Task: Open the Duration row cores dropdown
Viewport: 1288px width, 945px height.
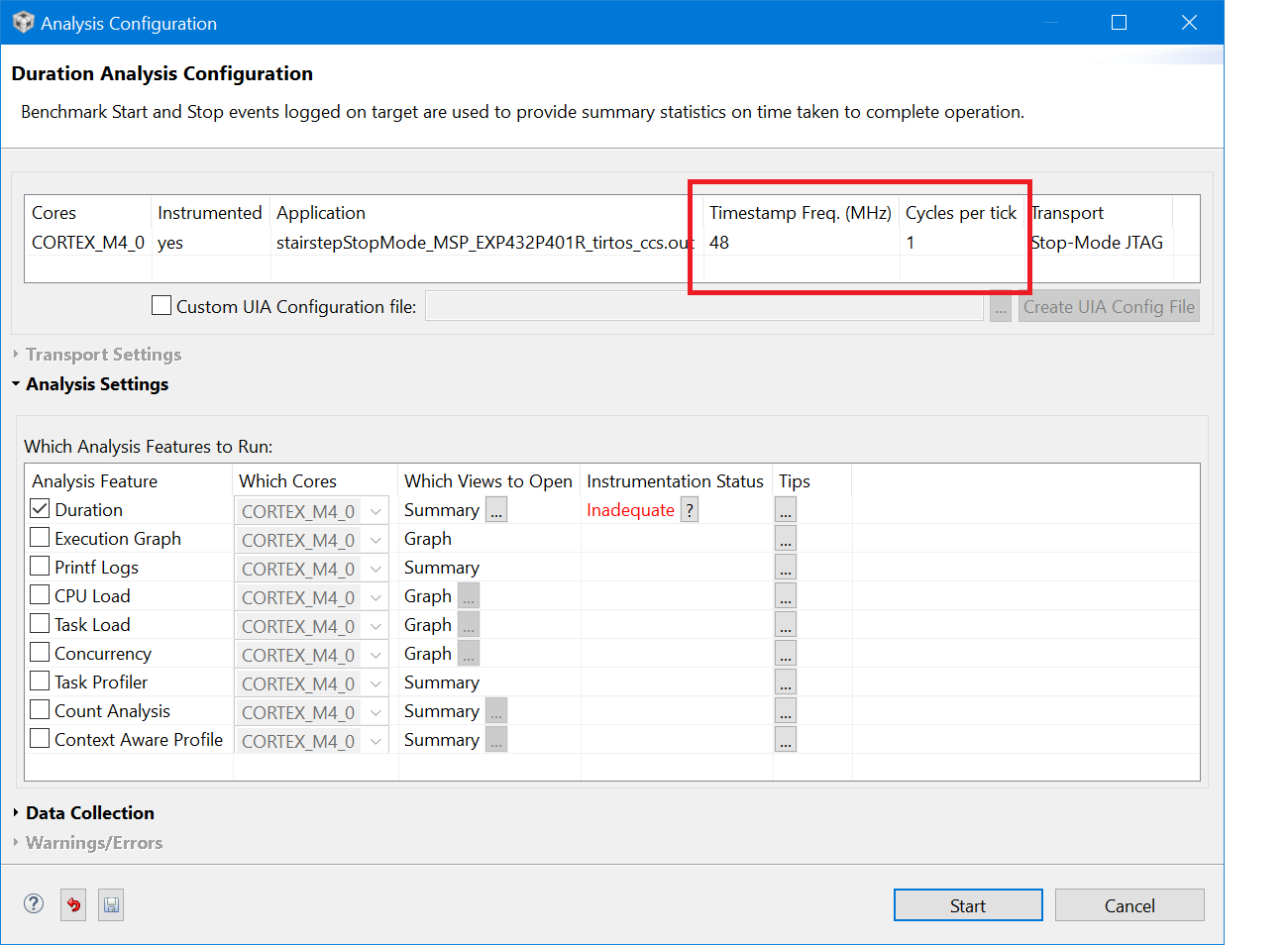Action: pyautogui.click(x=376, y=511)
